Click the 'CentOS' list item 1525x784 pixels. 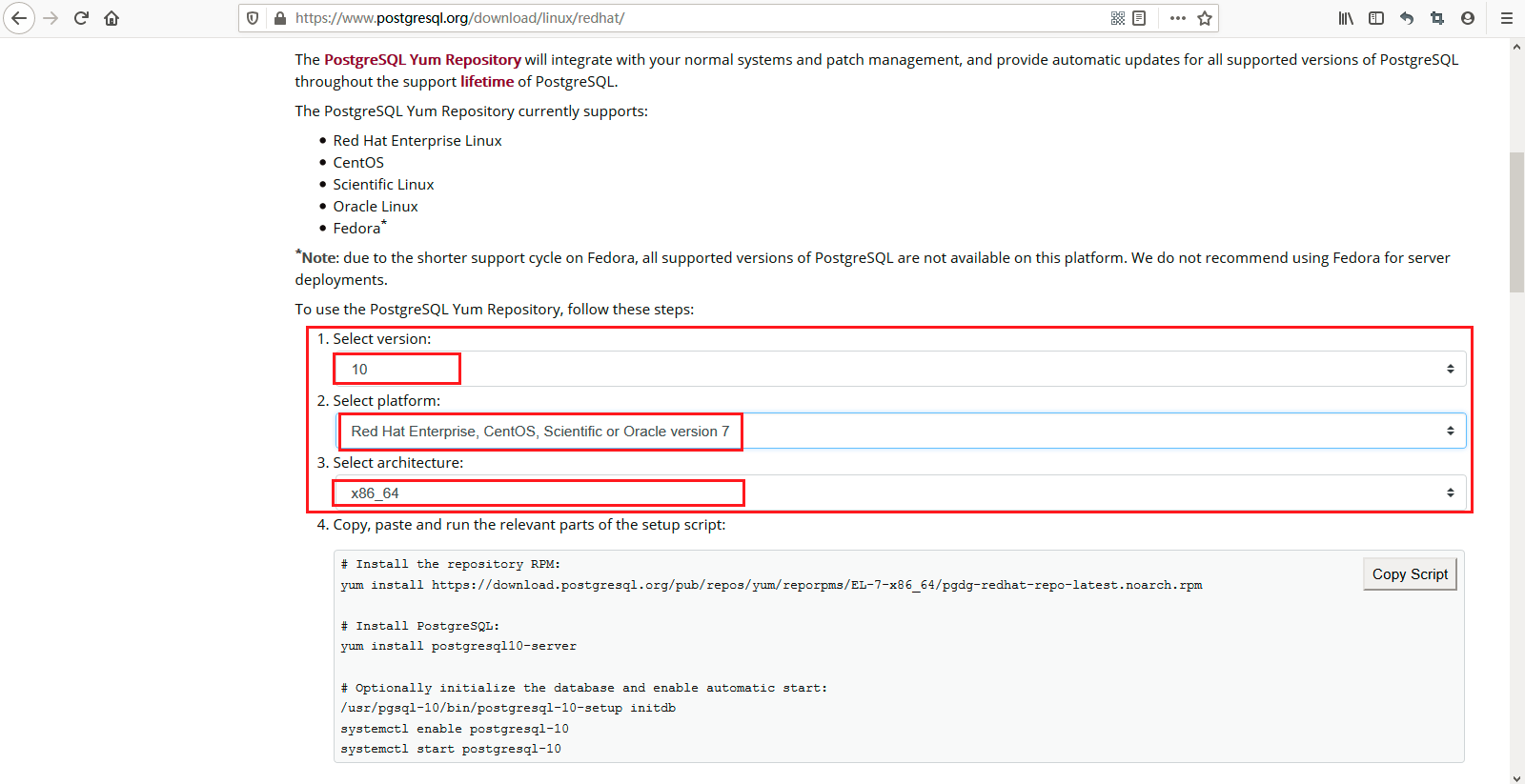358,162
